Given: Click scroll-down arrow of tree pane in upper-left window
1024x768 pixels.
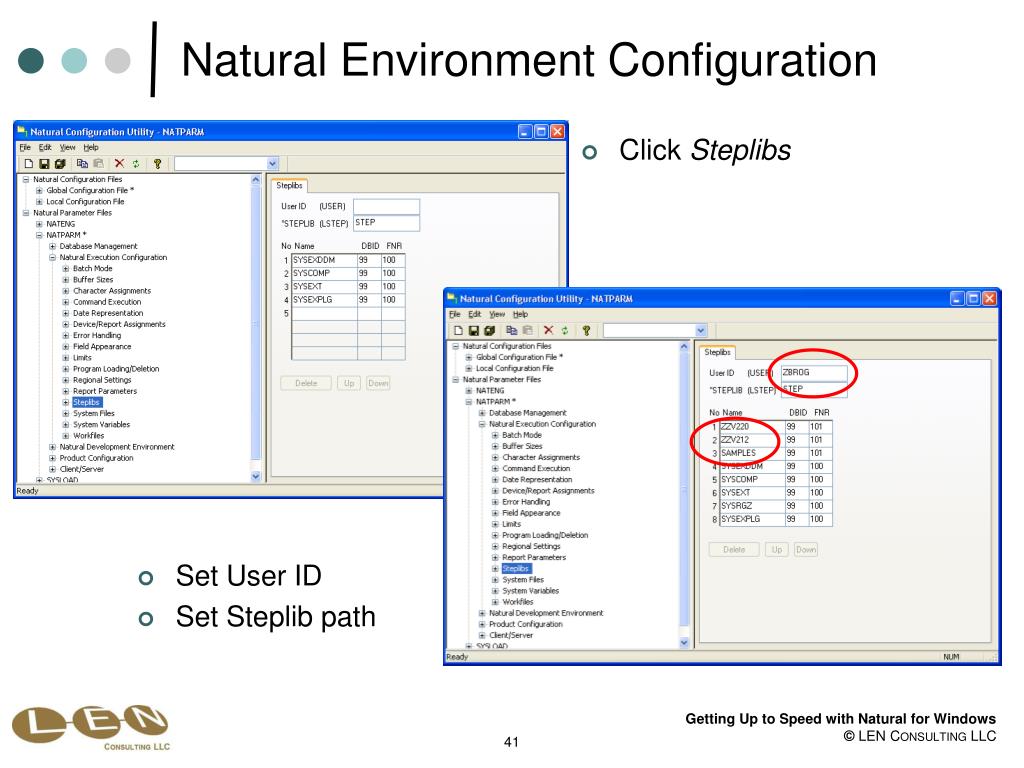Looking at the screenshot, I should [255, 477].
